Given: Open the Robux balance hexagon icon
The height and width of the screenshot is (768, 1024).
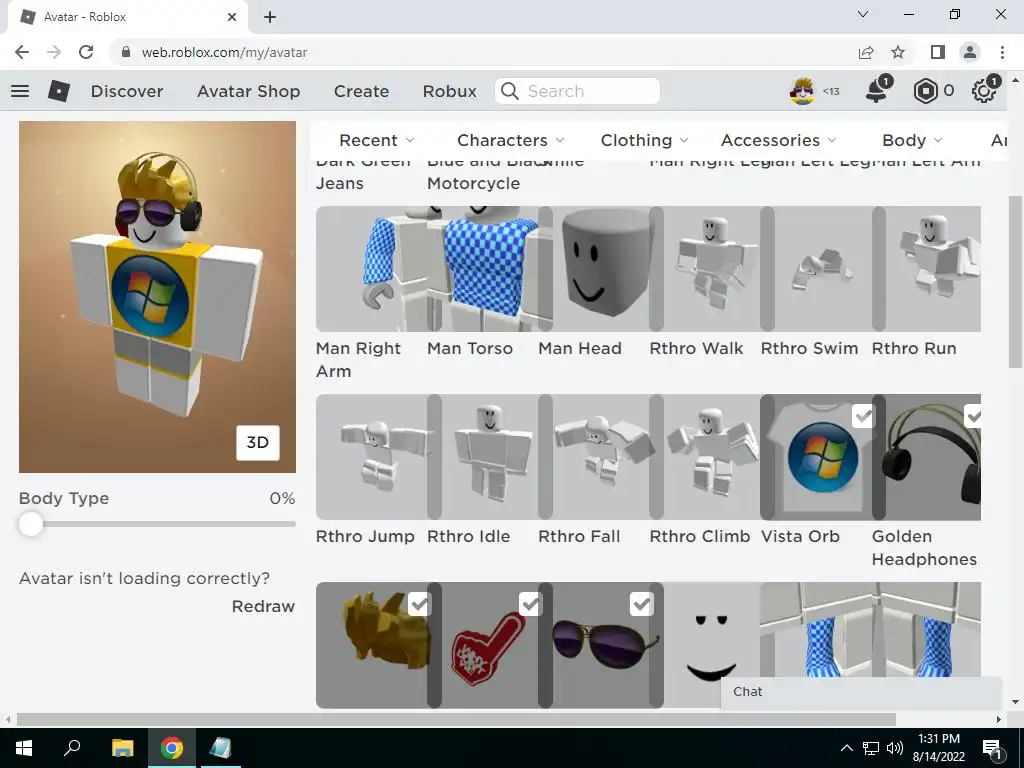Looking at the screenshot, I should pos(925,91).
